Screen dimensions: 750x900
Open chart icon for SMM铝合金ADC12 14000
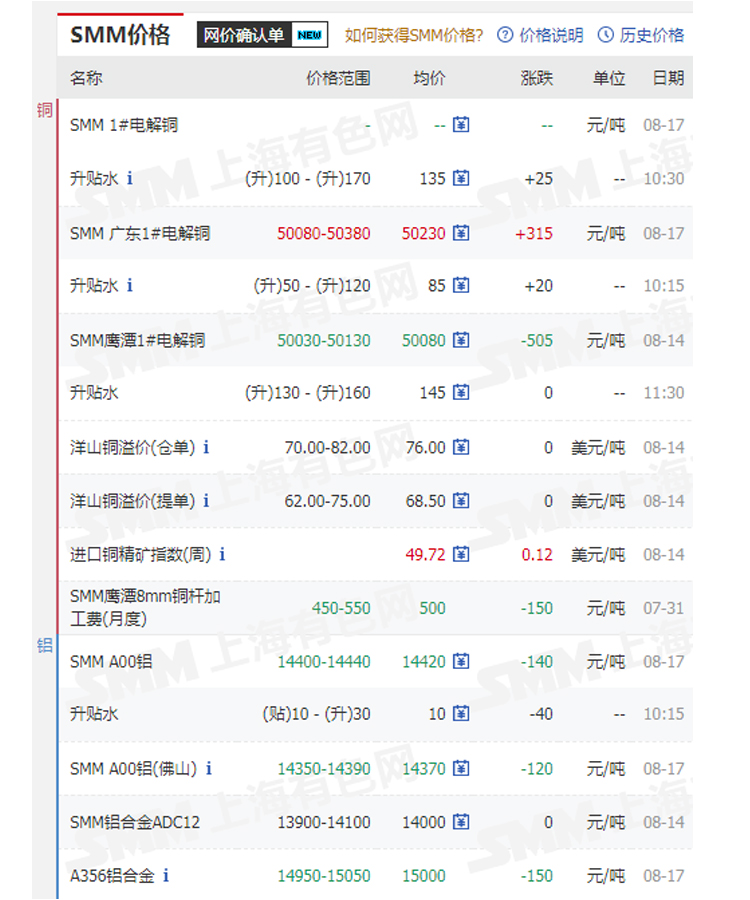pyautogui.click(x=461, y=822)
